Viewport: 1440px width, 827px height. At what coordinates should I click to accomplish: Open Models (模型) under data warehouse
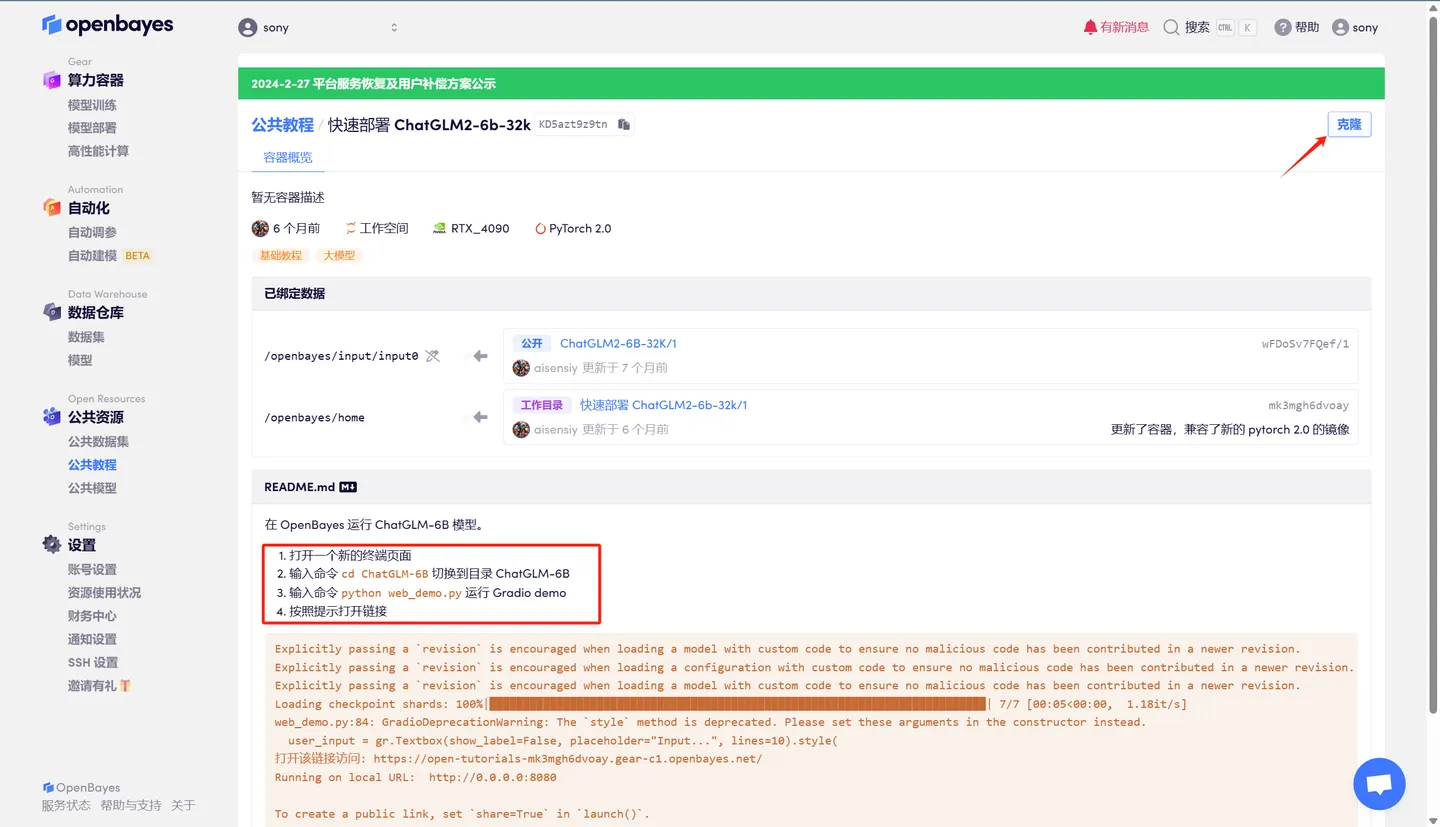[80, 360]
